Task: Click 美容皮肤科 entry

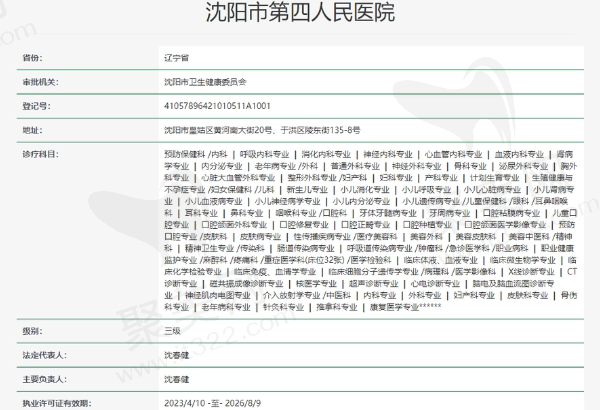Action: (476, 237)
